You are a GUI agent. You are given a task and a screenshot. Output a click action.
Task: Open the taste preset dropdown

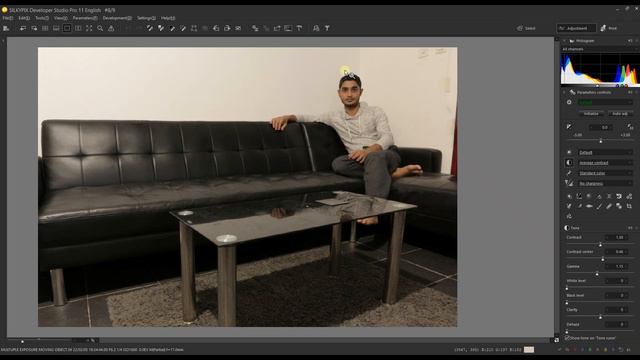(604, 102)
